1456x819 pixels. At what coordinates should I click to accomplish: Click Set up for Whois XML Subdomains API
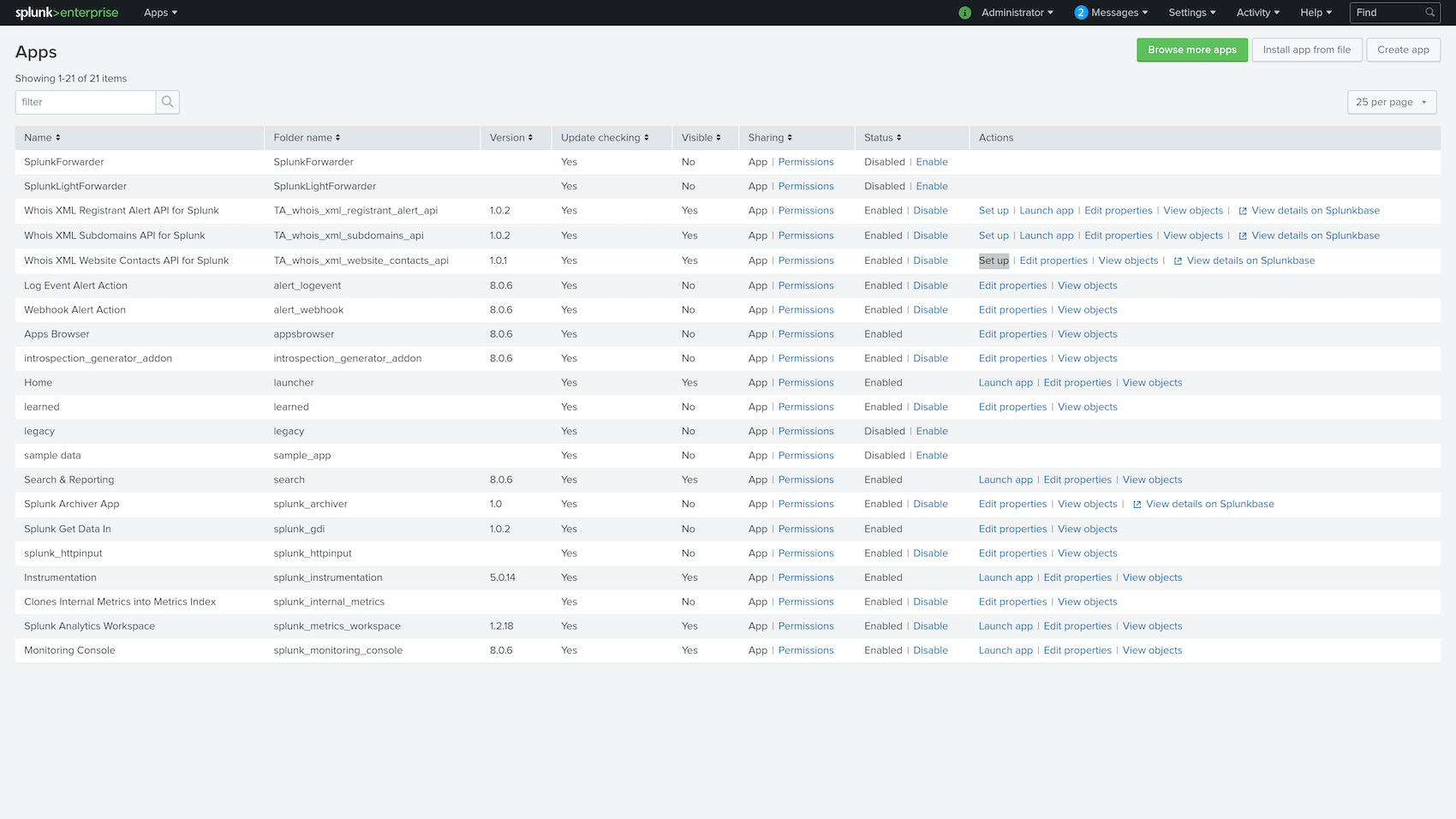click(994, 236)
